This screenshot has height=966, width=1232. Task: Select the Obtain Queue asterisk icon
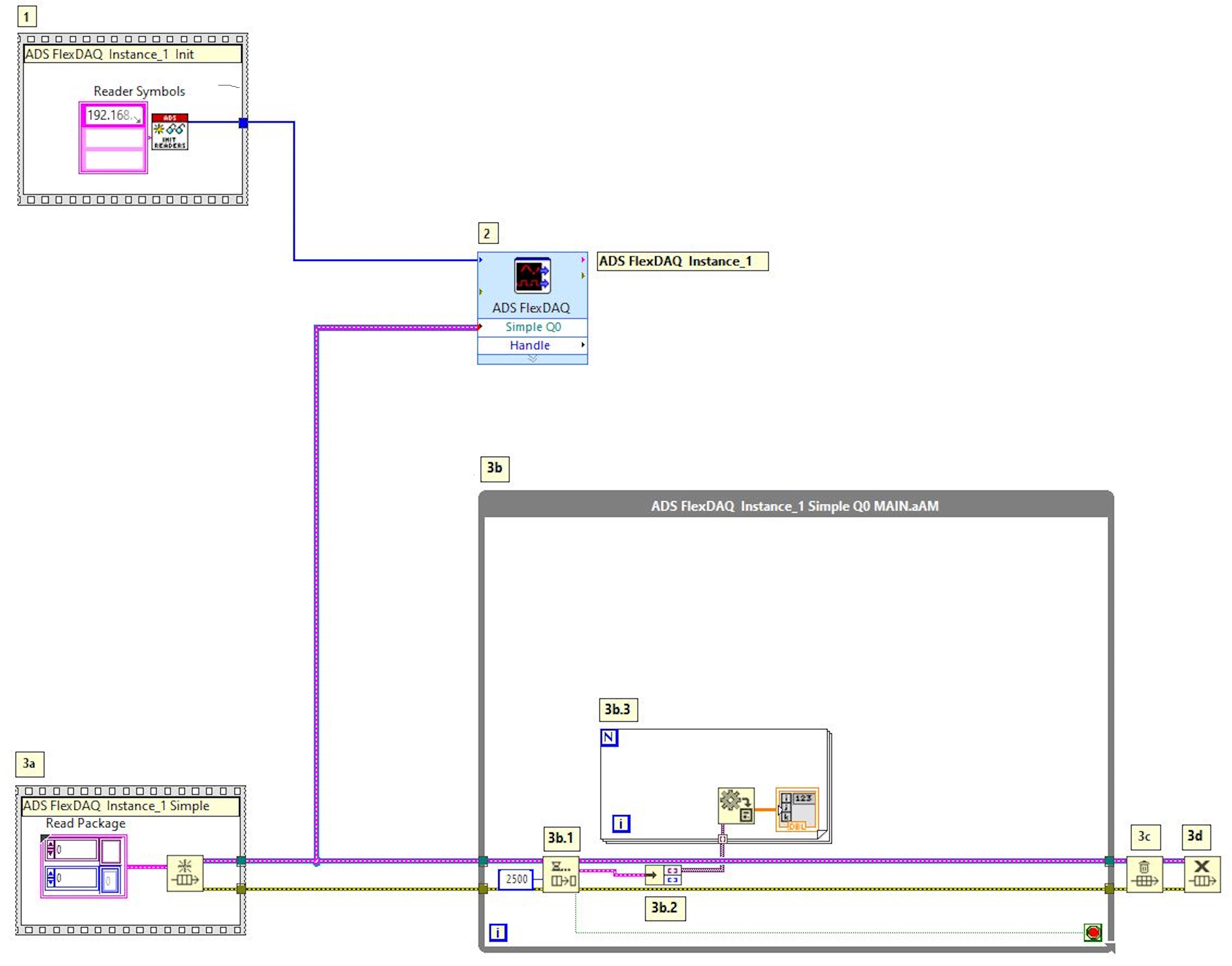pyautogui.click(x=185, y=873)
